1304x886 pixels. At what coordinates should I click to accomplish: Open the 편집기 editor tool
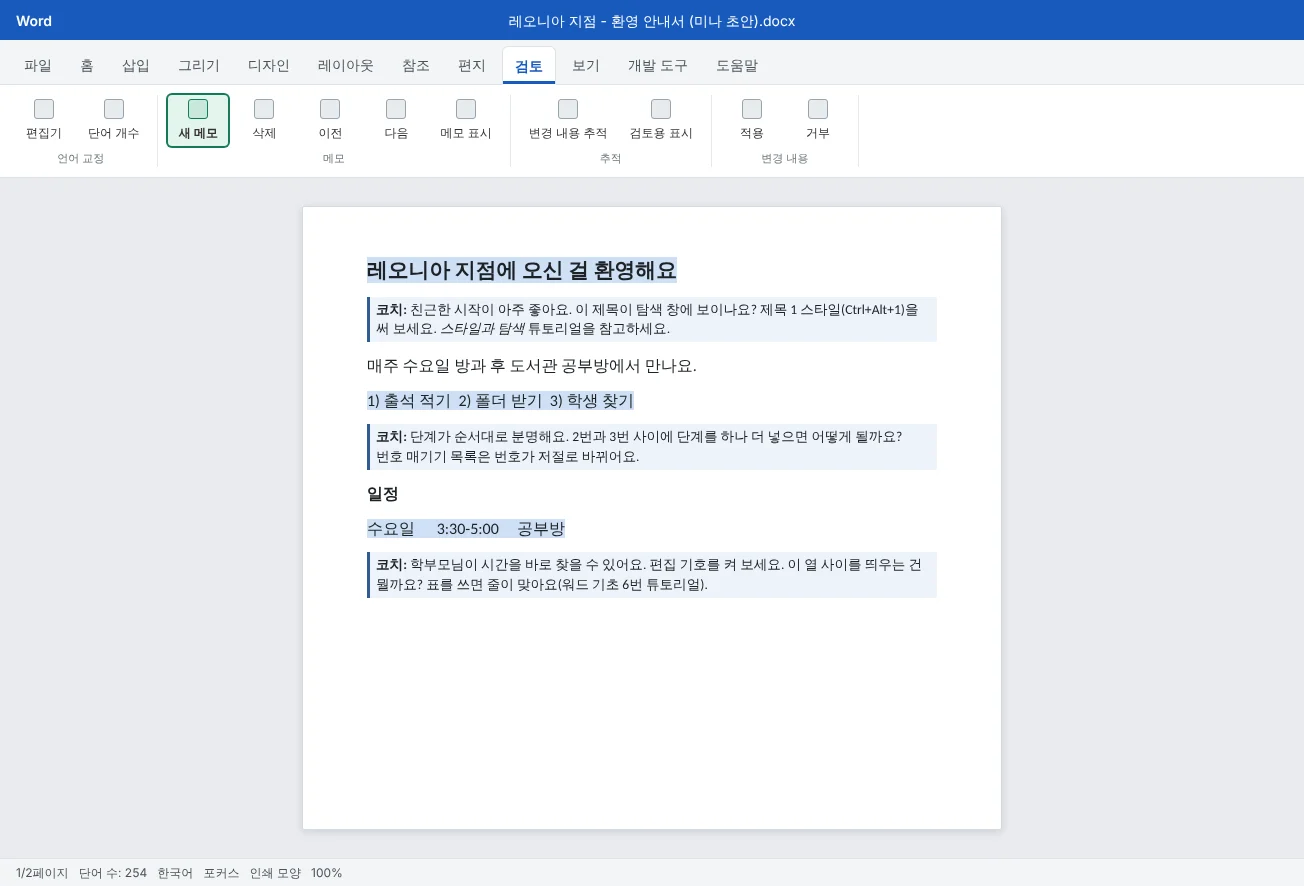44,120
